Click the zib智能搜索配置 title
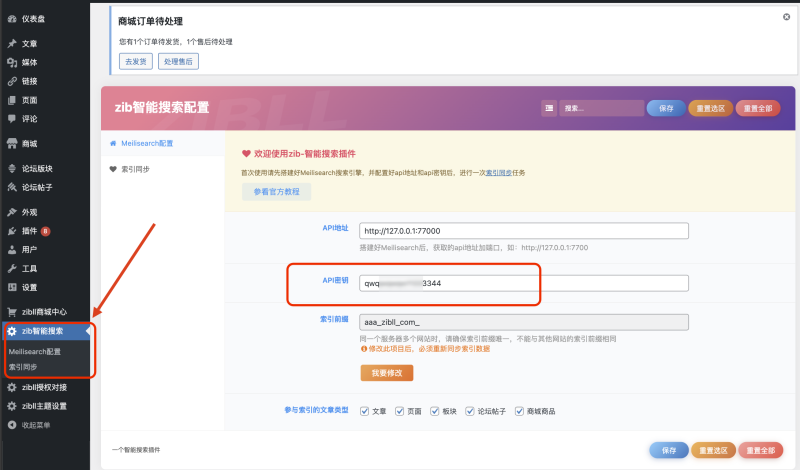The height and width of the screenshot is (470, 800). tap(162, 107)
